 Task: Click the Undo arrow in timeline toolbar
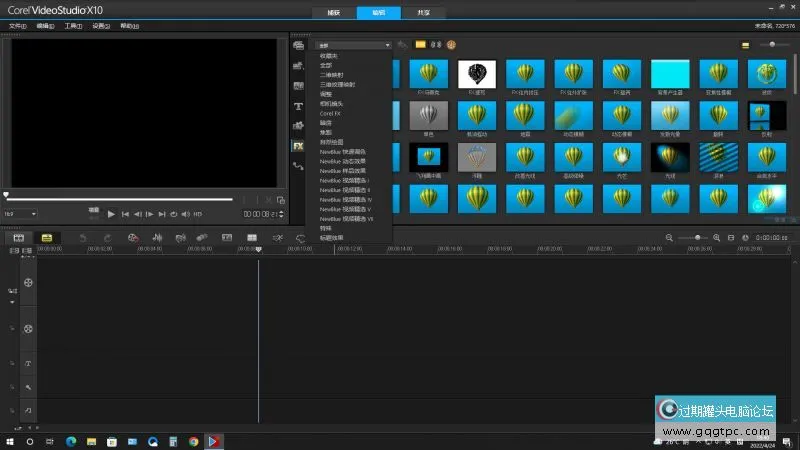[x=82, y=237]
